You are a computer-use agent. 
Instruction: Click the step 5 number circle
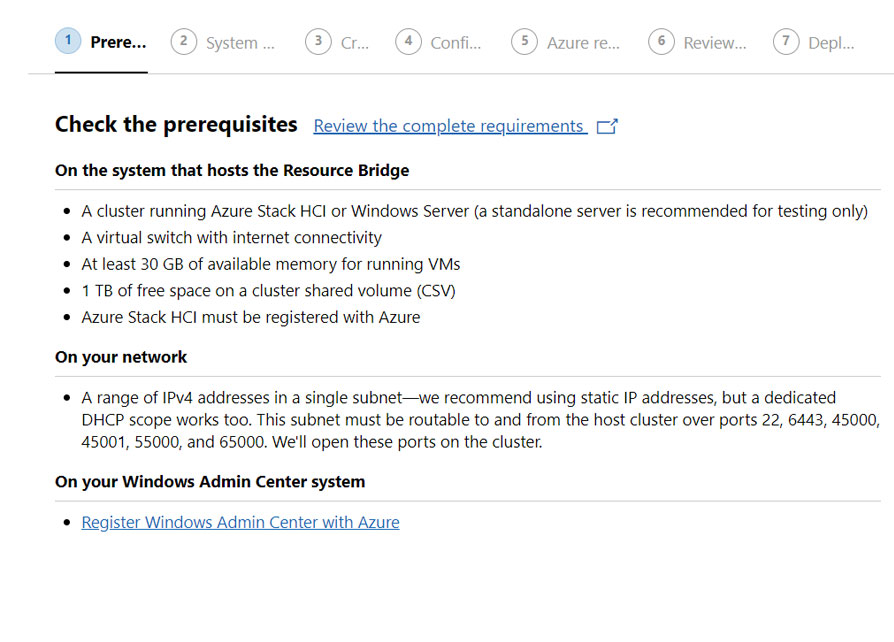tap(525, 42)
